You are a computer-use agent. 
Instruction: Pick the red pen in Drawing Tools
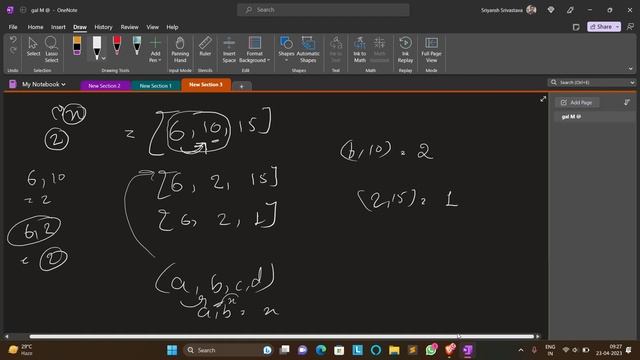click(117, 46)
